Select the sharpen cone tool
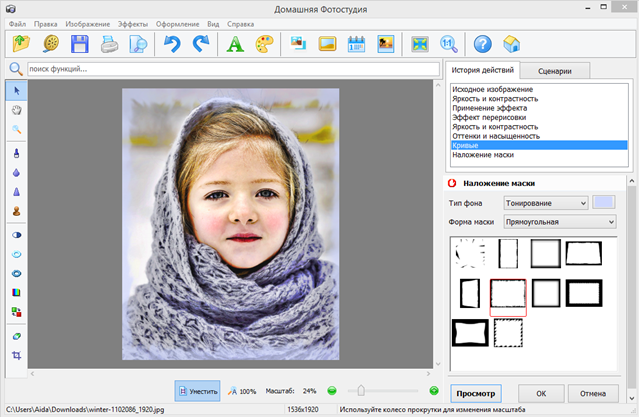This screenshot has width=639, height=417. (17, 192)
